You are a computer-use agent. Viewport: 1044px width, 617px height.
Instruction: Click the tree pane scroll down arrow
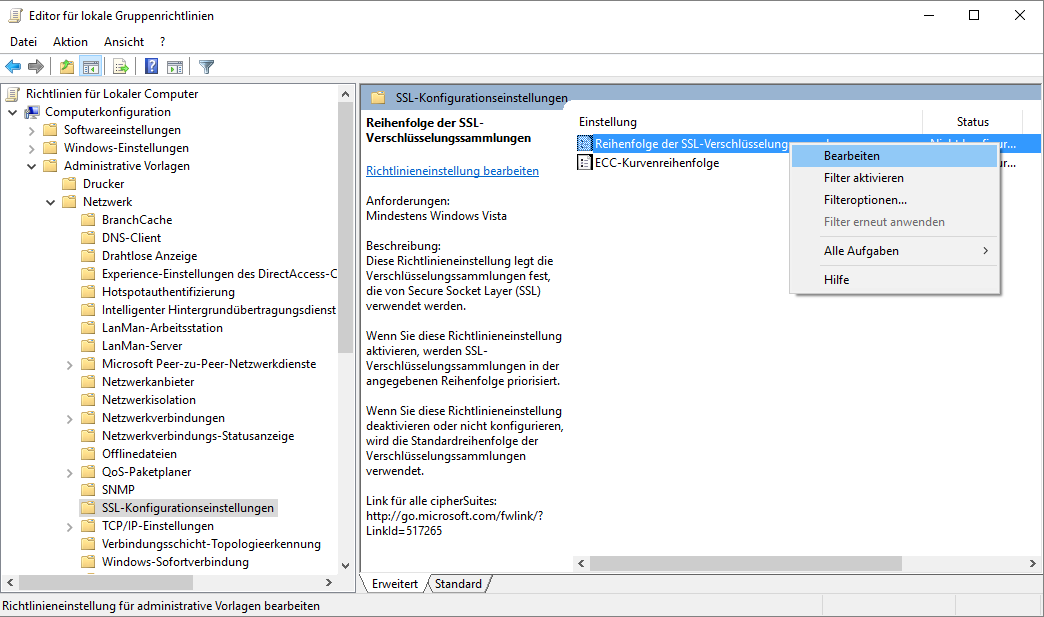346,565
